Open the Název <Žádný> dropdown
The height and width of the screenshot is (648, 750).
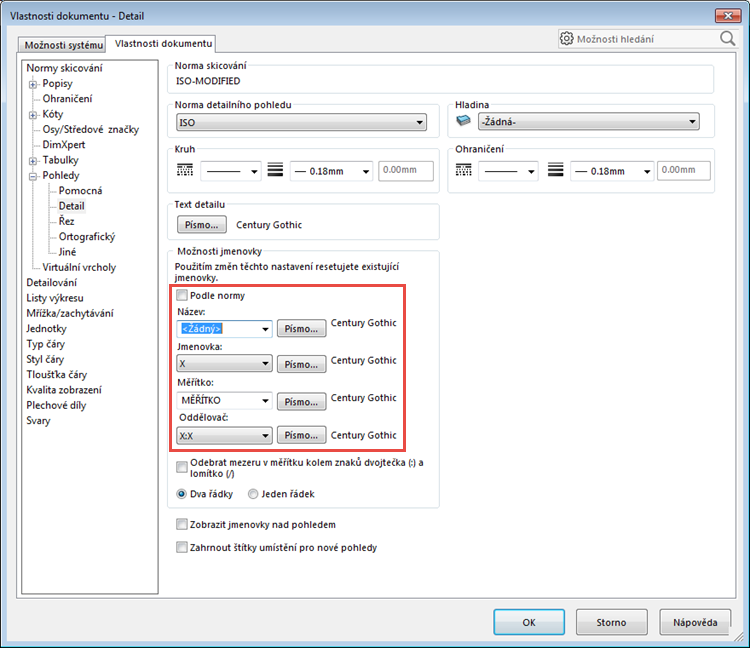pyautogui.click(x=224, y=329)
